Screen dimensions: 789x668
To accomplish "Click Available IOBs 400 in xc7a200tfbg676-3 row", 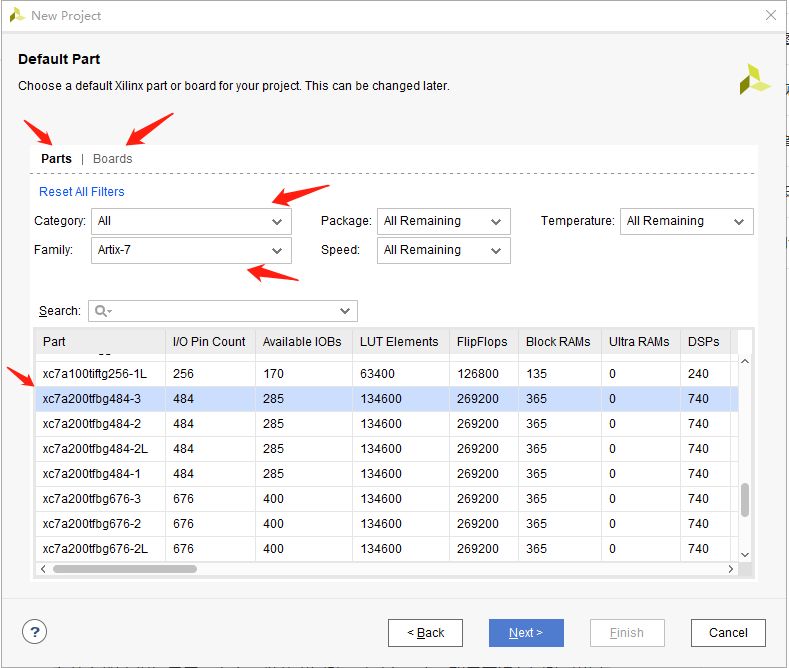I will pos(273,499).
